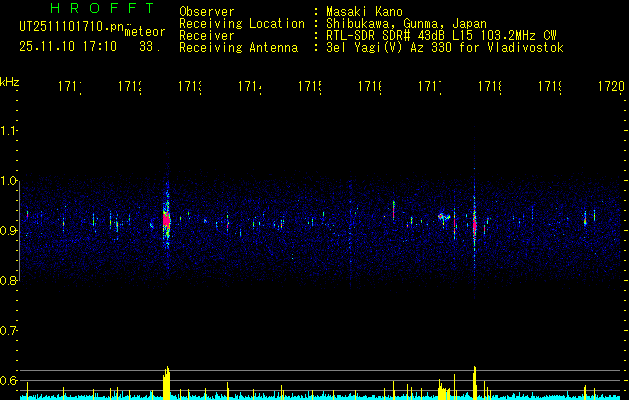Image resolution: width=629 pixels, height=400 pixels.
Task: Click the Receiving Location label
Action: click(x=242, y=24)
